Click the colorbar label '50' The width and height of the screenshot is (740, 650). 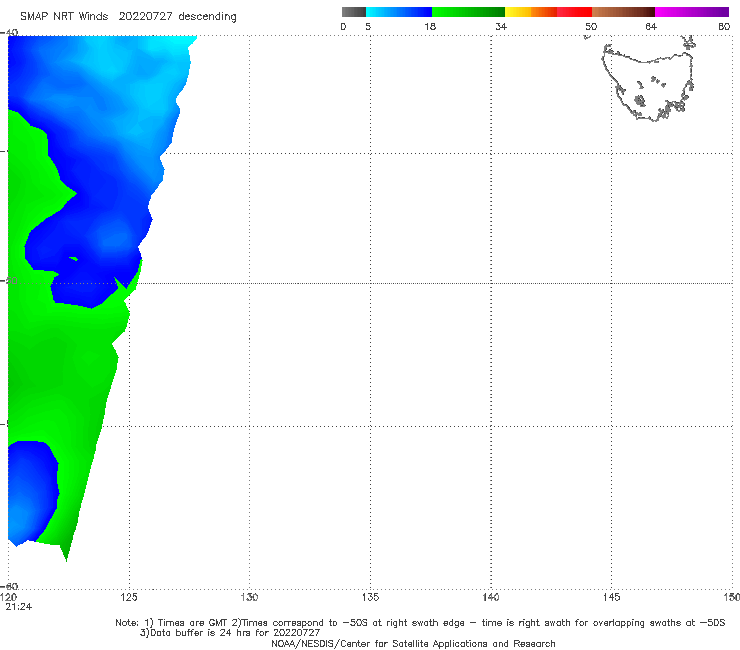pyautogui.click(x=591, y=26)
